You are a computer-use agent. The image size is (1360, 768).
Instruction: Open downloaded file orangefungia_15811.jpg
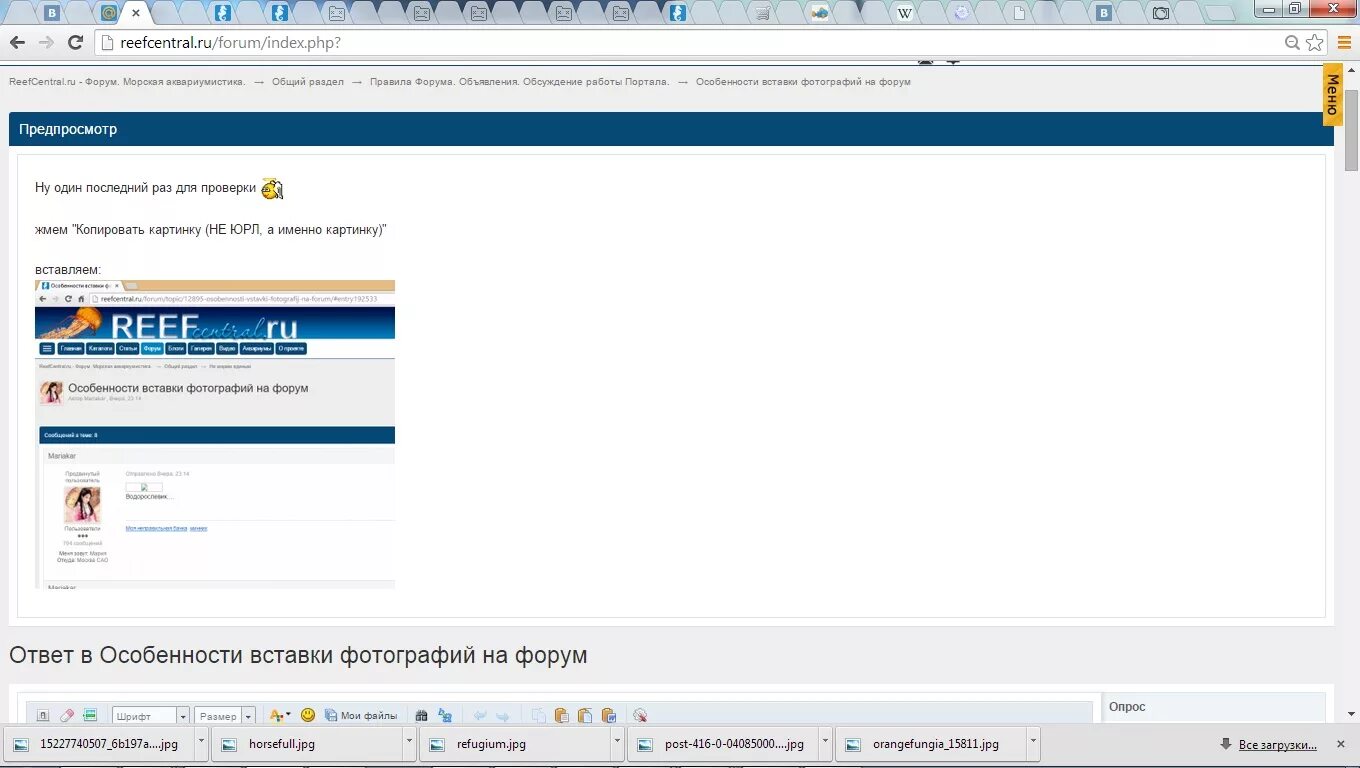[x=932, y=744]
